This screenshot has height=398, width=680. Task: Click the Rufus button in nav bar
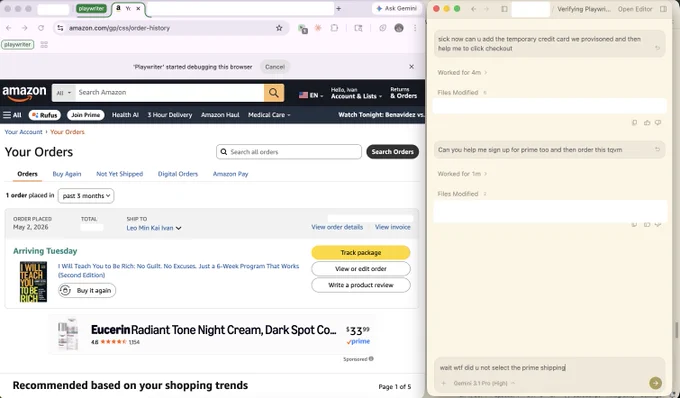point(45,115)
